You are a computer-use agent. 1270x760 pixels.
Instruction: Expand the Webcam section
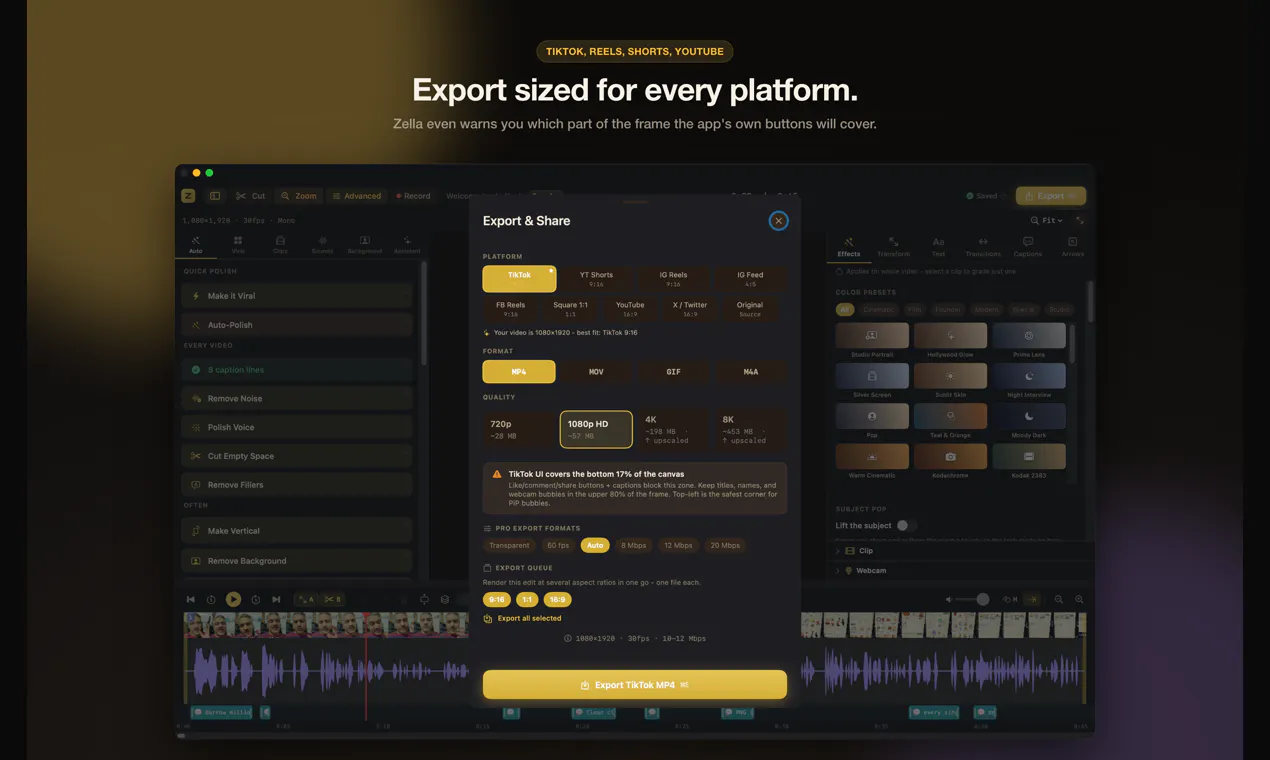[x=960, y=570]
